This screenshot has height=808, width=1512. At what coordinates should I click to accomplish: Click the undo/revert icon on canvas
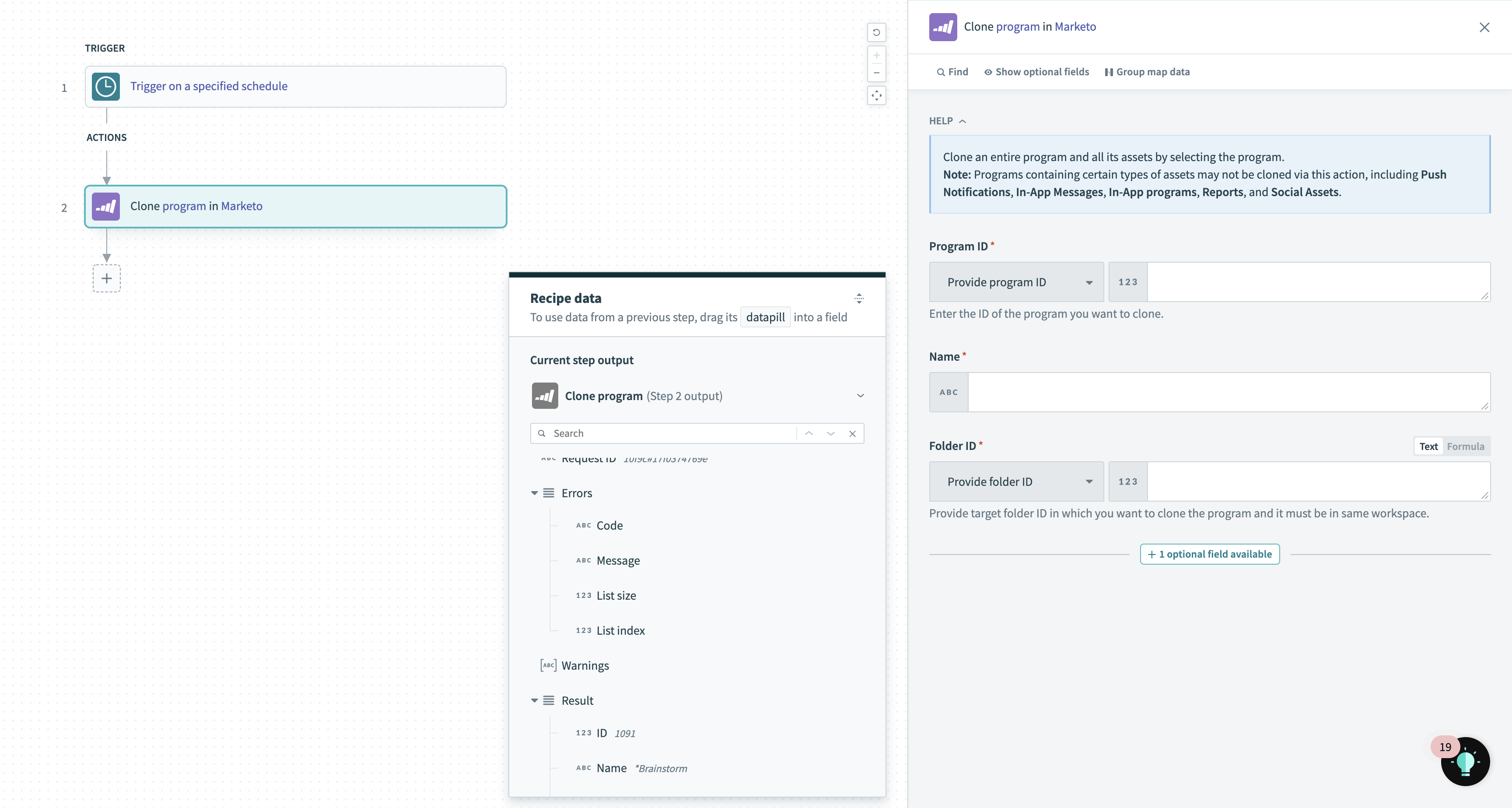[876, 32]
